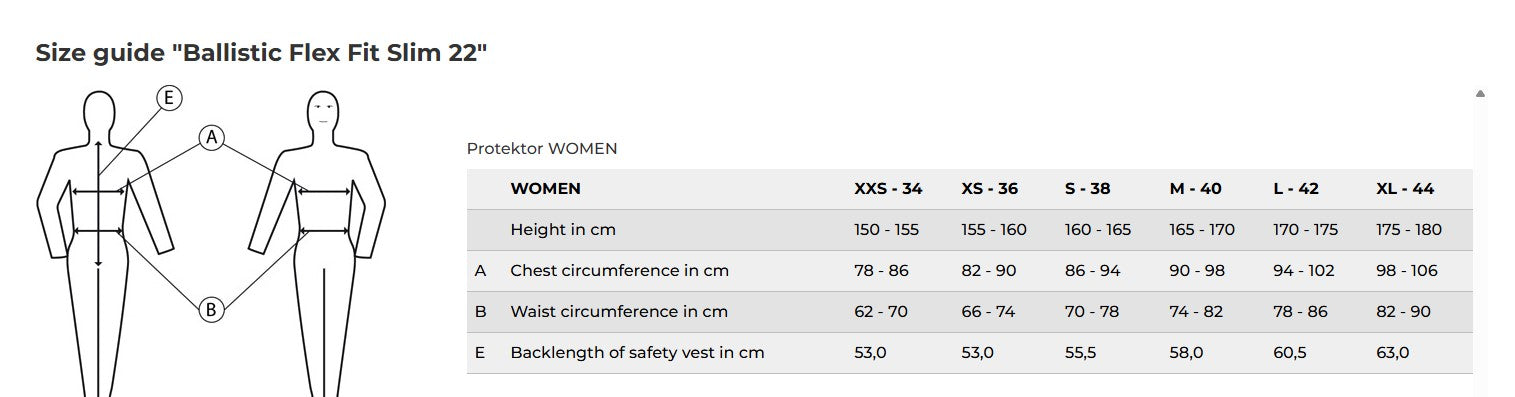Click Waist circumference in cm row label

pos(619,312)
